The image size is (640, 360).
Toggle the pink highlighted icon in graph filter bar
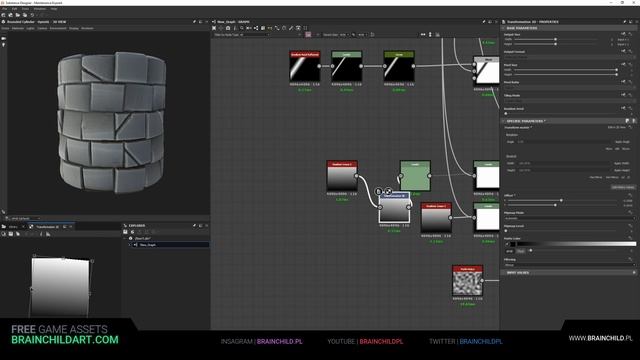coord(308,35)
